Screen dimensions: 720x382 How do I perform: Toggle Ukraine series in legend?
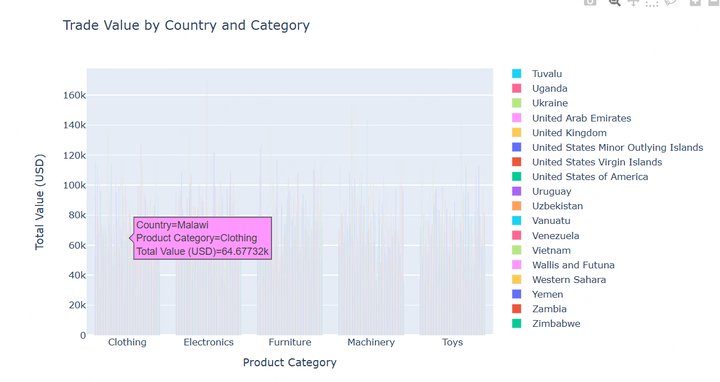click(x=540, y=103)
